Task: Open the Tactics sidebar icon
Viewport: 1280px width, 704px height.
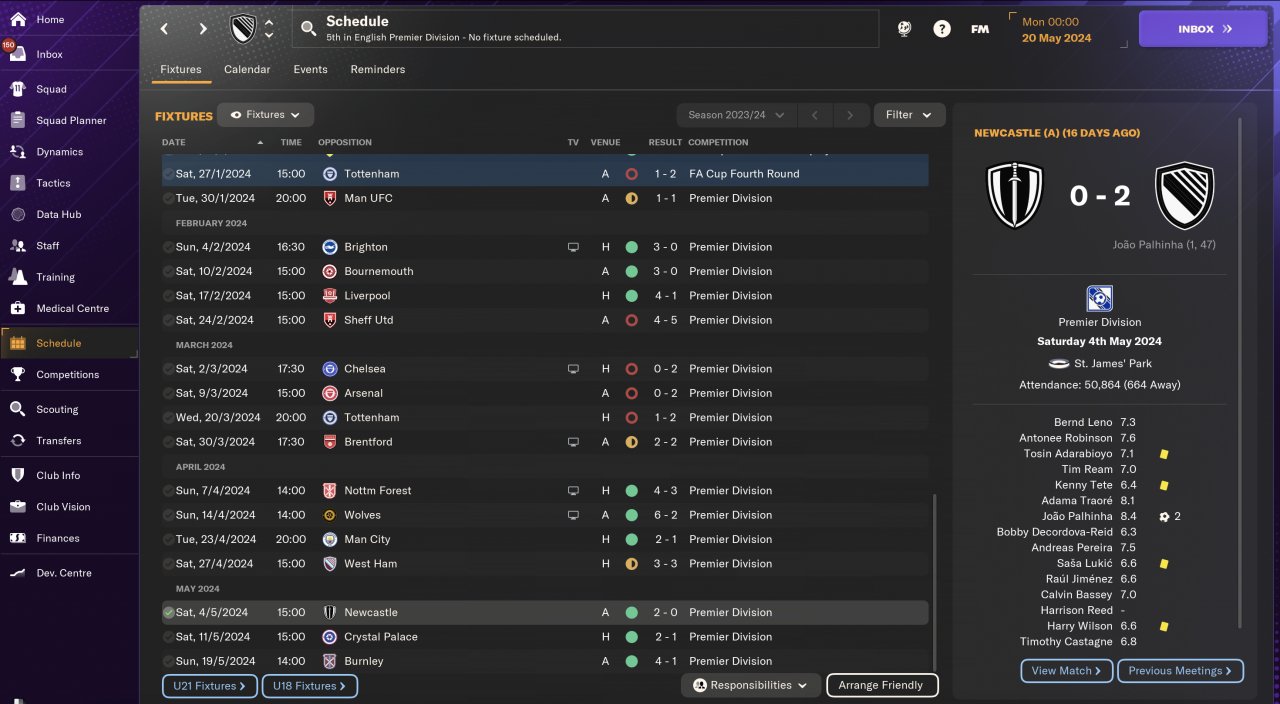Action: coord(17,183)
